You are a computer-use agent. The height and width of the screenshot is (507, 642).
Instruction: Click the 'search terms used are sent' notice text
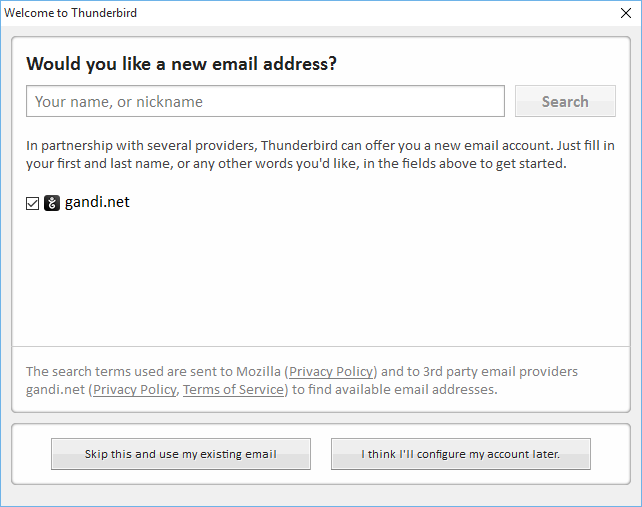(302, 380)
